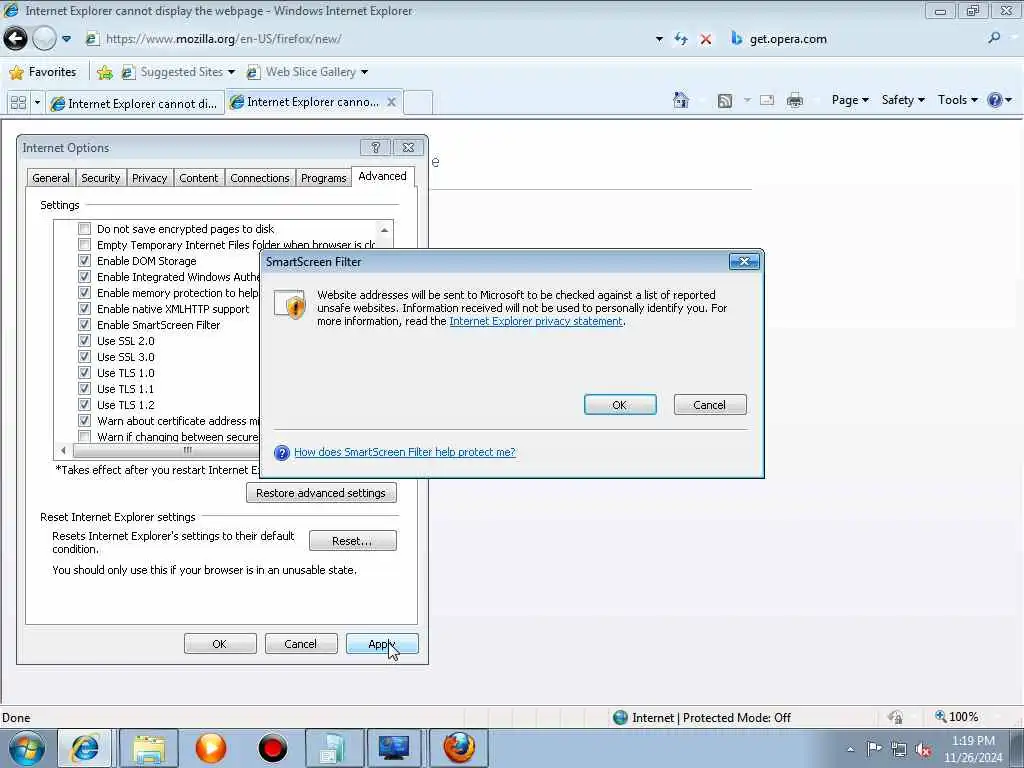Click Apply in Internet Options dialog
This screenshot has height=768, width=1024.
pos(382,644)
